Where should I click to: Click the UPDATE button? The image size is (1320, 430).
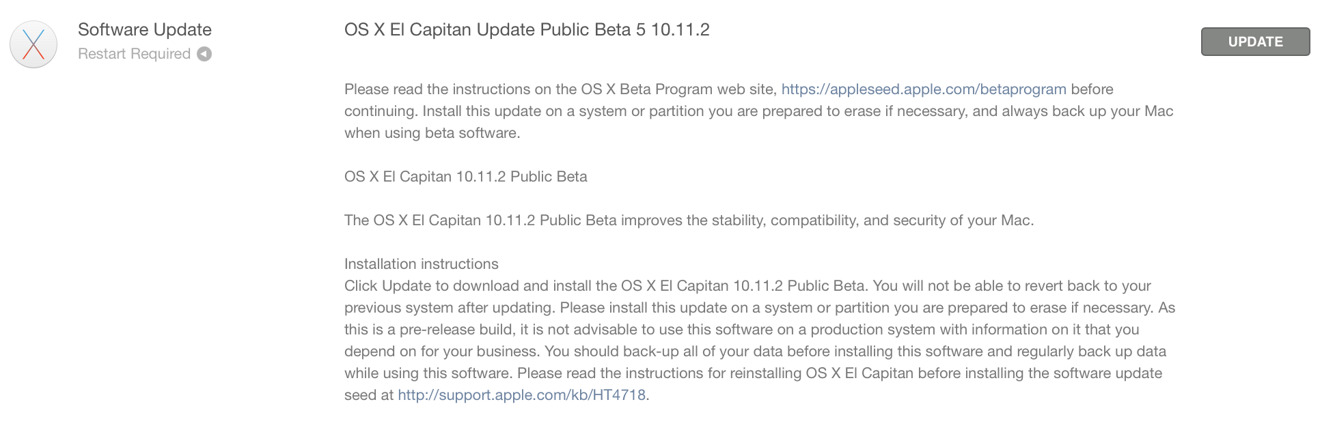coord(1255,42)
